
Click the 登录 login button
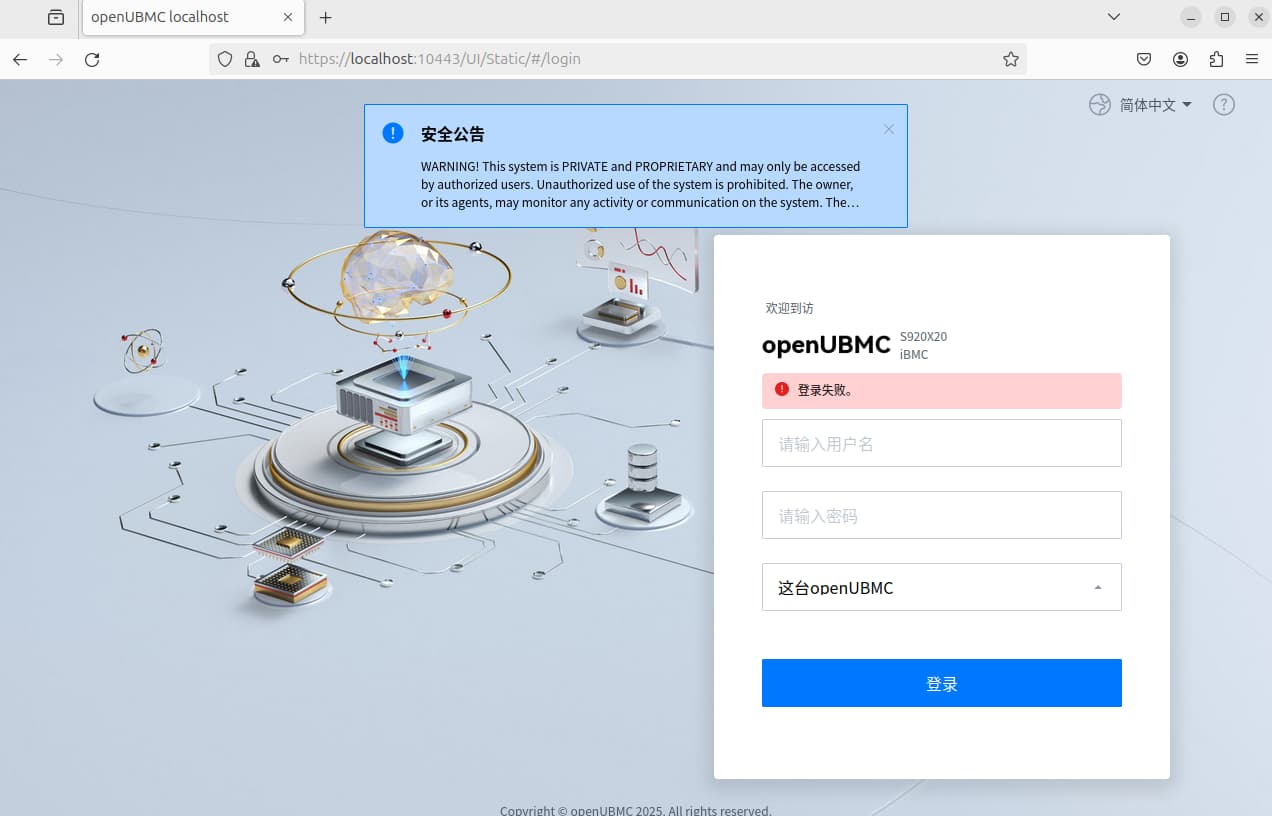coord(941,683)
